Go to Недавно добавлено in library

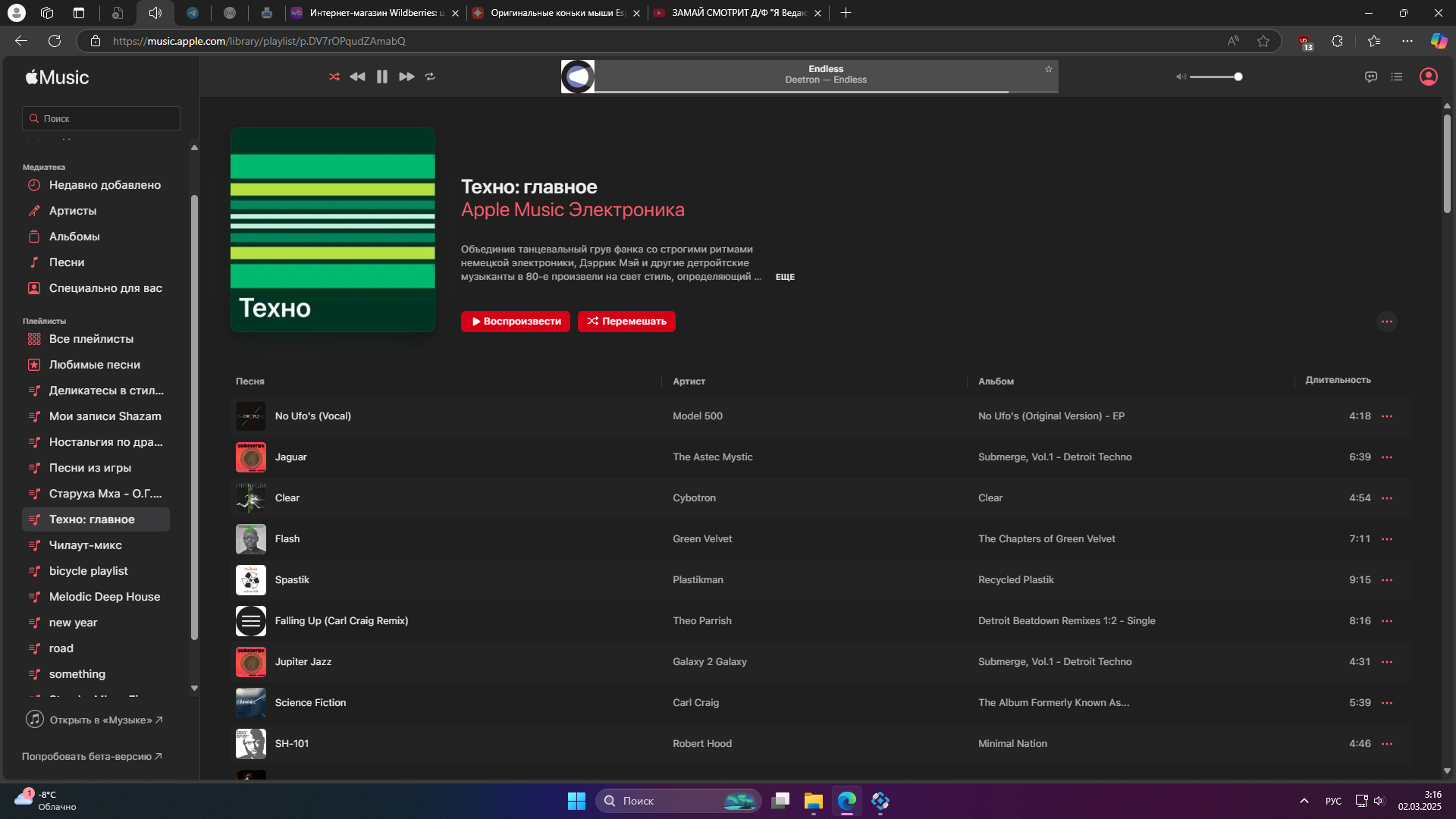[x=105, y=185]
